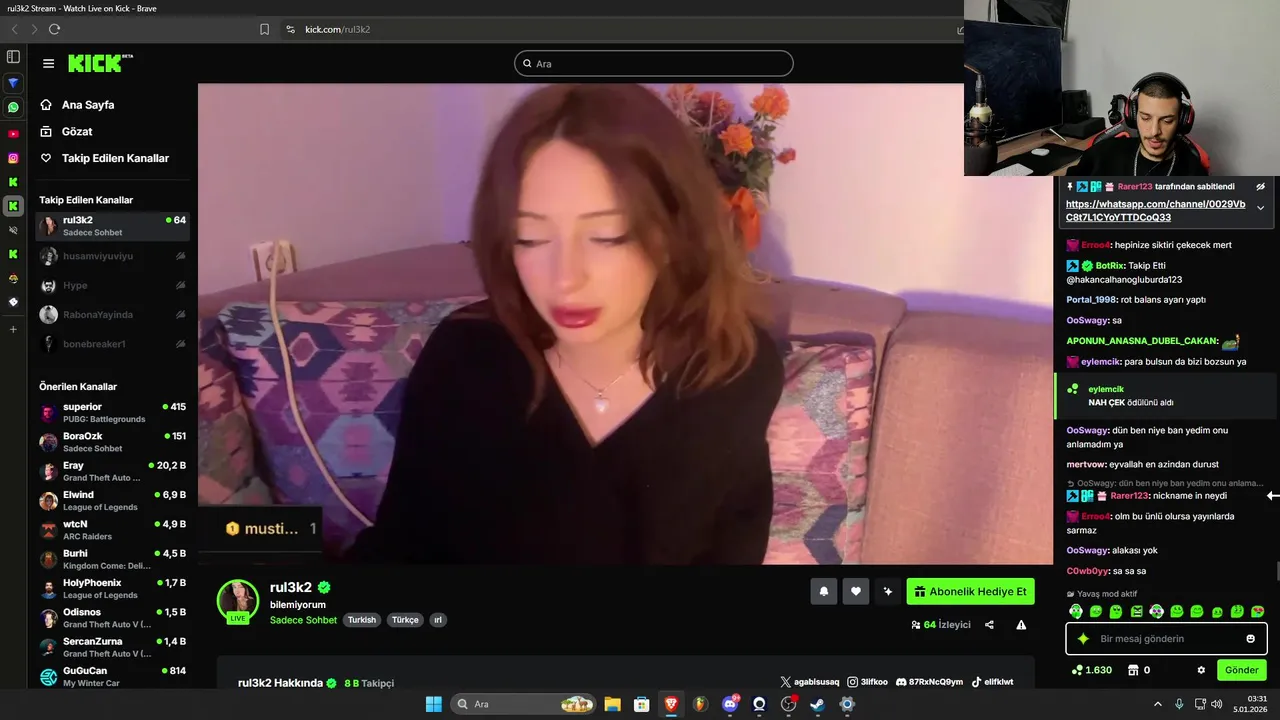This screenshot has width=1280, height=720.
Task: Open chat shop icon
Action: pos(1133,670)
